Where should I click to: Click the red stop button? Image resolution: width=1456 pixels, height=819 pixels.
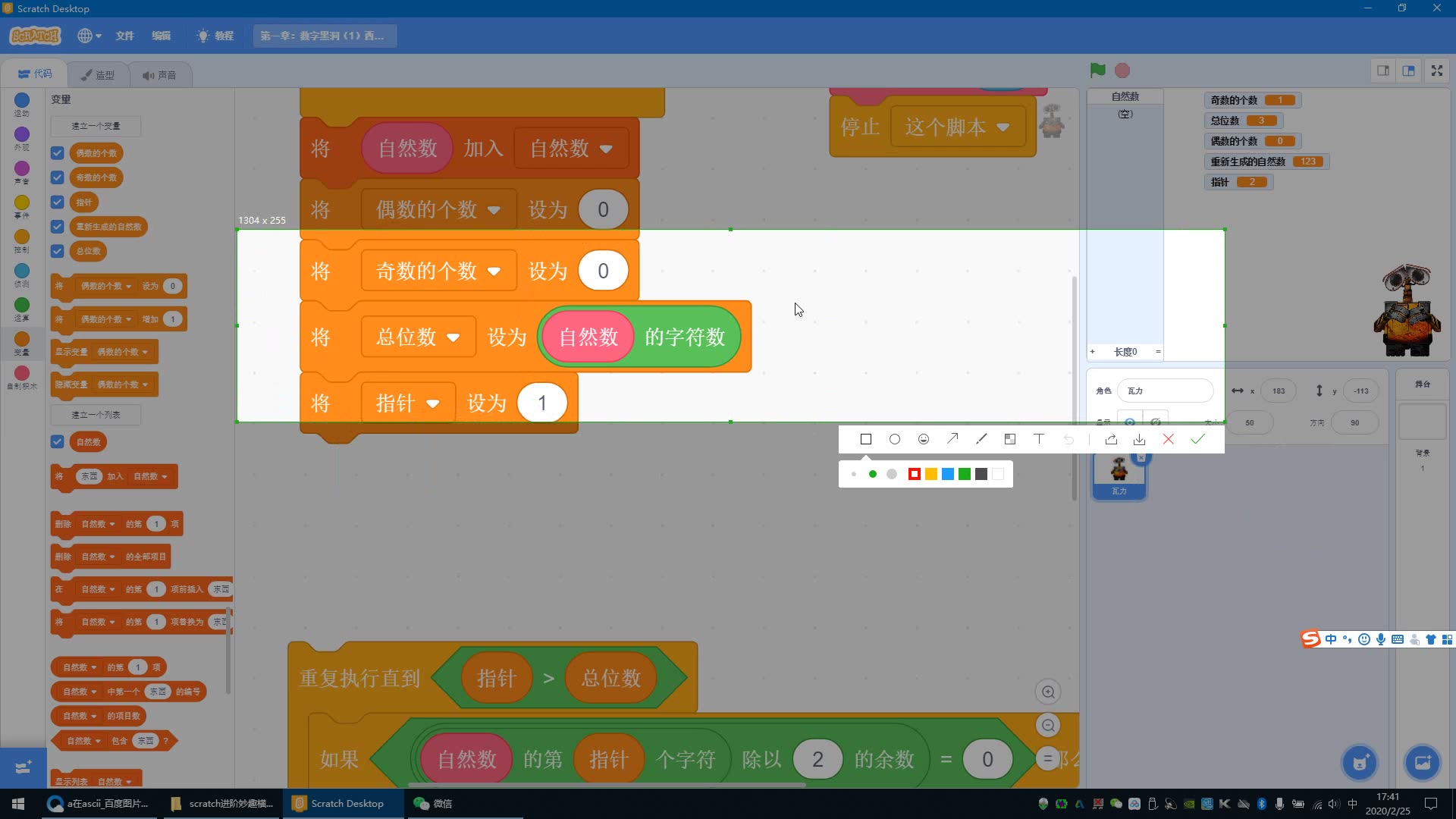point(1122,71)
